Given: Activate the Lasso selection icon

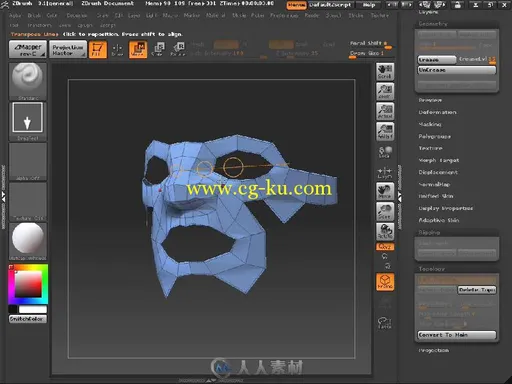Looking at the screenshot, I should click(x=385, y=322).
